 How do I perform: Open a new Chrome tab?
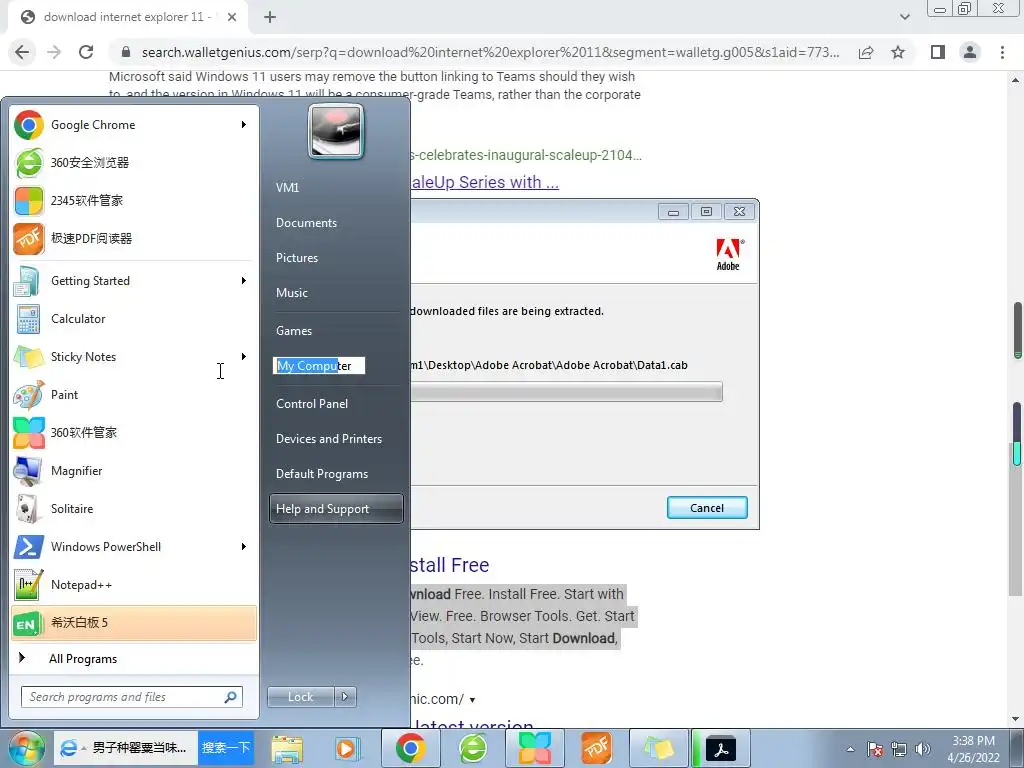click(270, 17)
